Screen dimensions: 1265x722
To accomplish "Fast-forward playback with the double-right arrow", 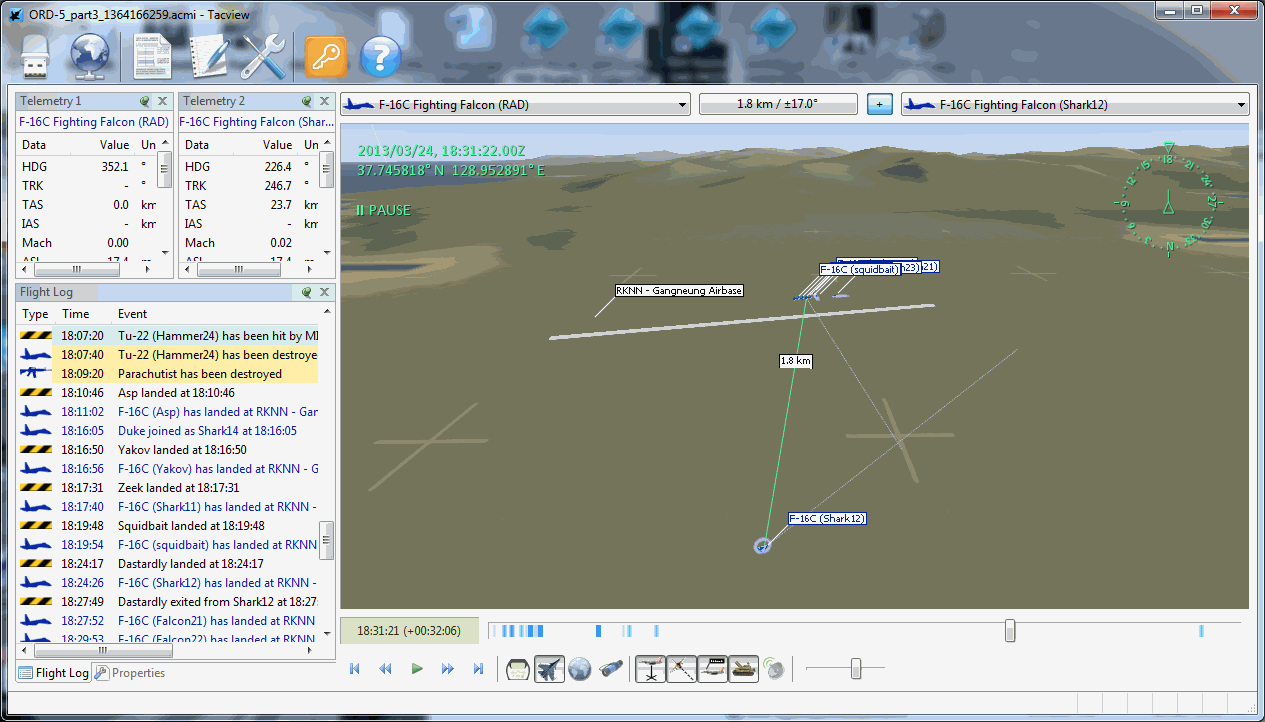I will pos(448,669).
